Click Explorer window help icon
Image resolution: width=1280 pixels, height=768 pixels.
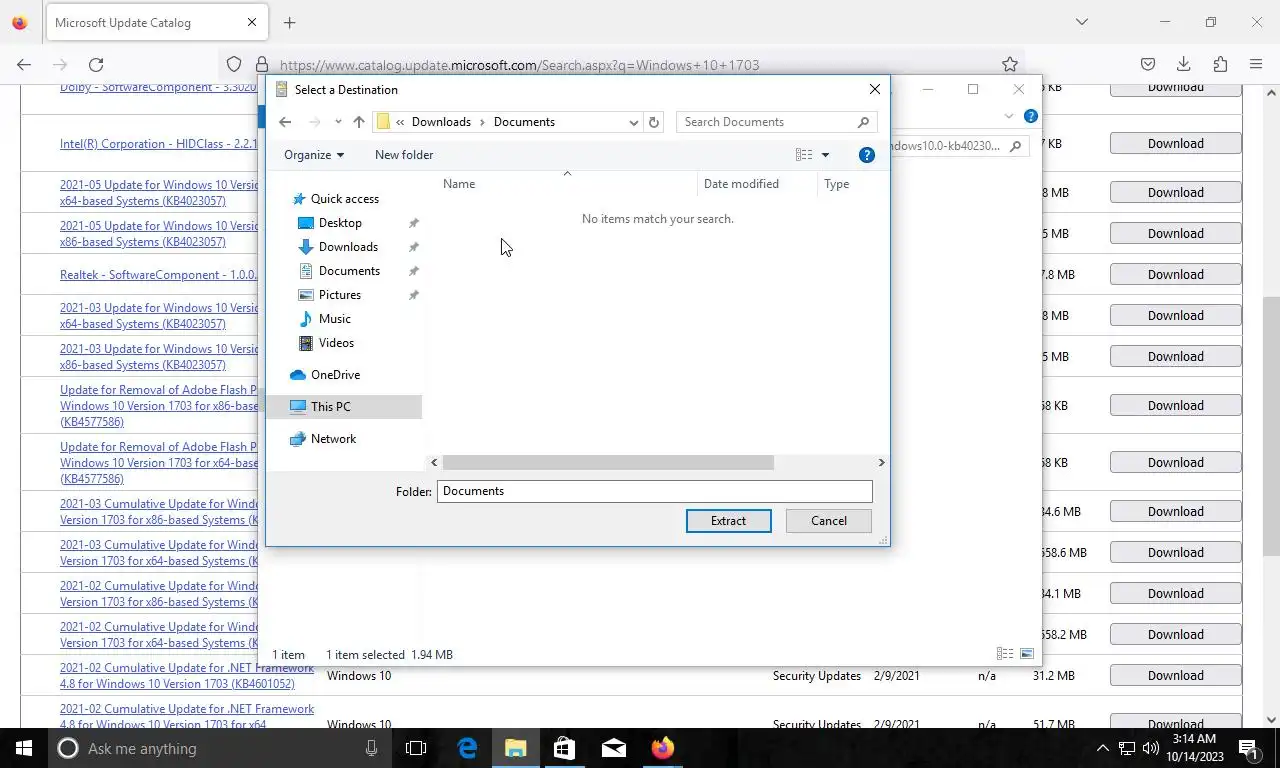pyautogui.click(x=1031, y=116)
